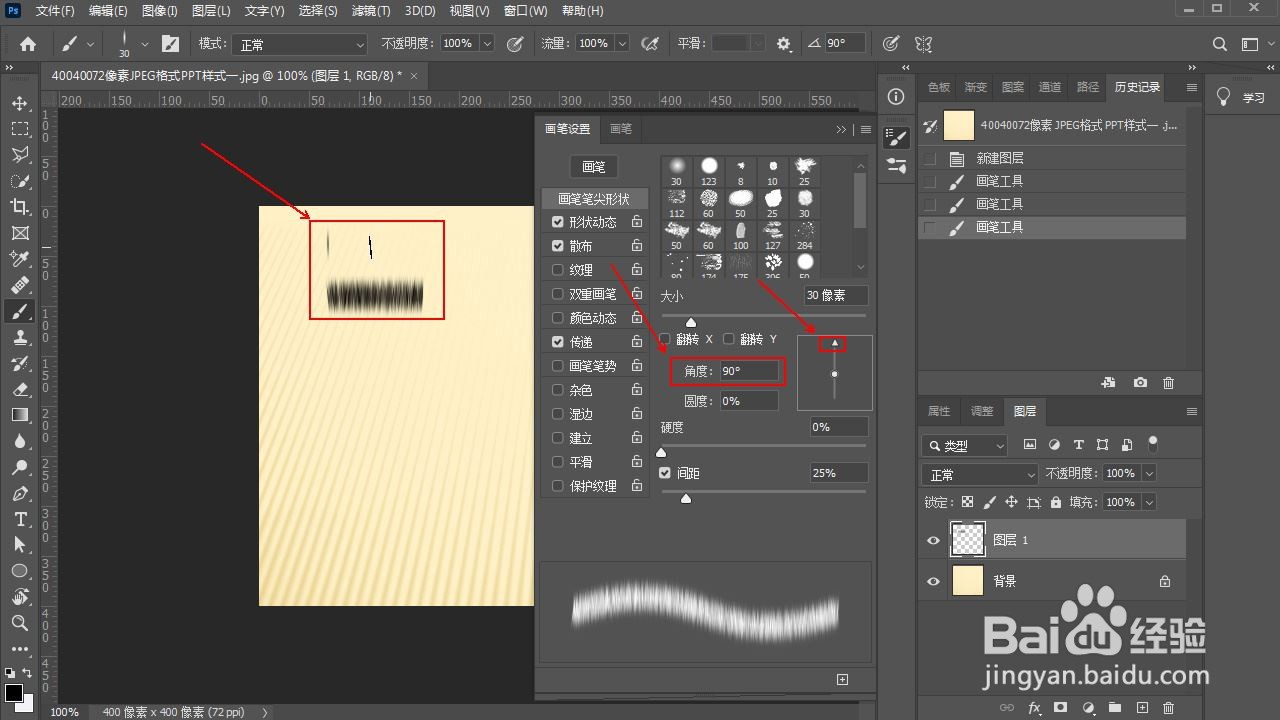
Task: Delete layer trash icon in Layers panel
Action: coord(1169,708)
